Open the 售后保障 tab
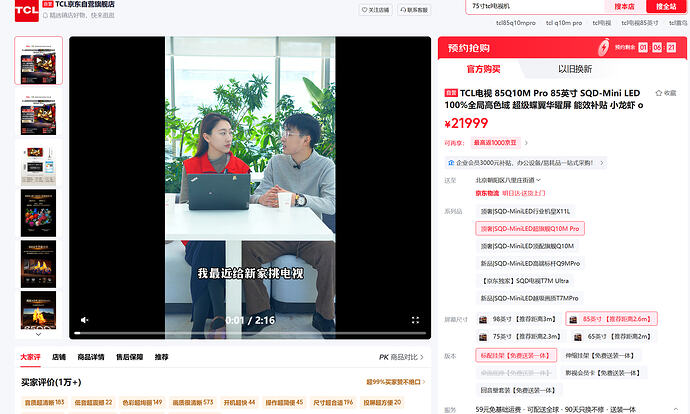This screenshot has width=690, height=414. click(x=129, y=357)
